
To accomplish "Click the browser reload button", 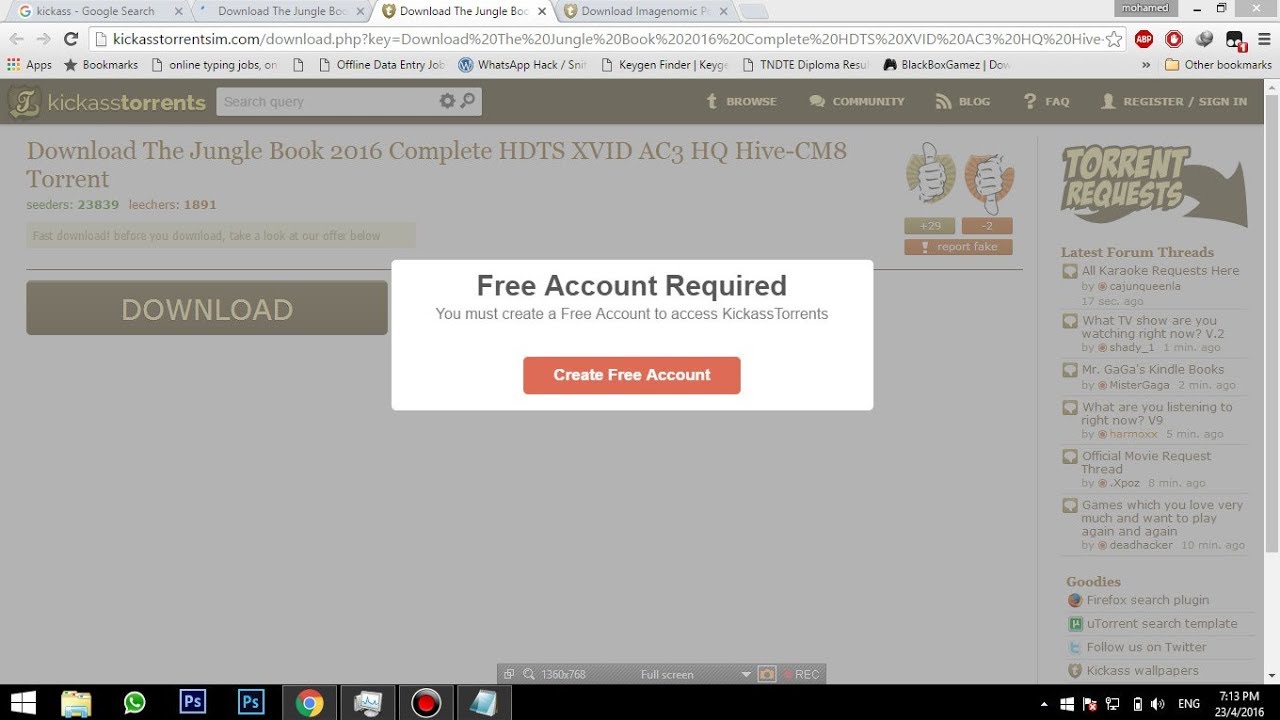I will pos(70,39).
